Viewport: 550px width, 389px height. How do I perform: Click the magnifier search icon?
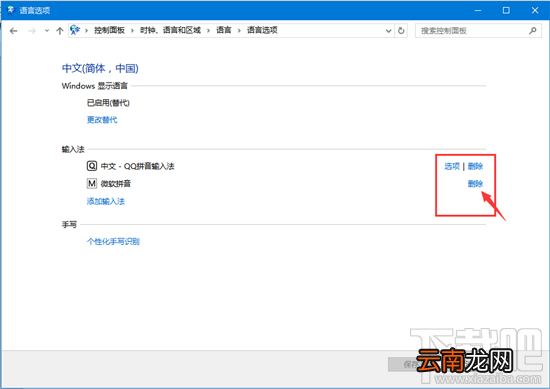[533, 31]
